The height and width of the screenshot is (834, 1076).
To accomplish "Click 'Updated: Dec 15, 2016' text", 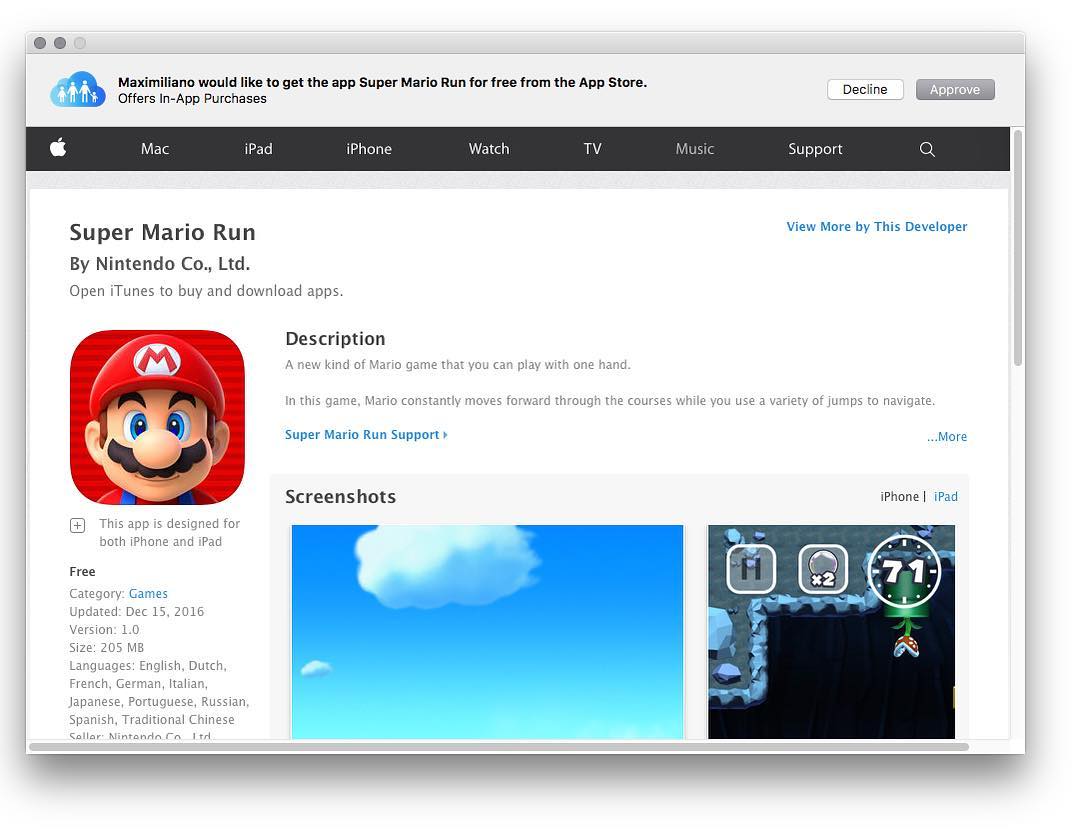I will coord(137,612).
